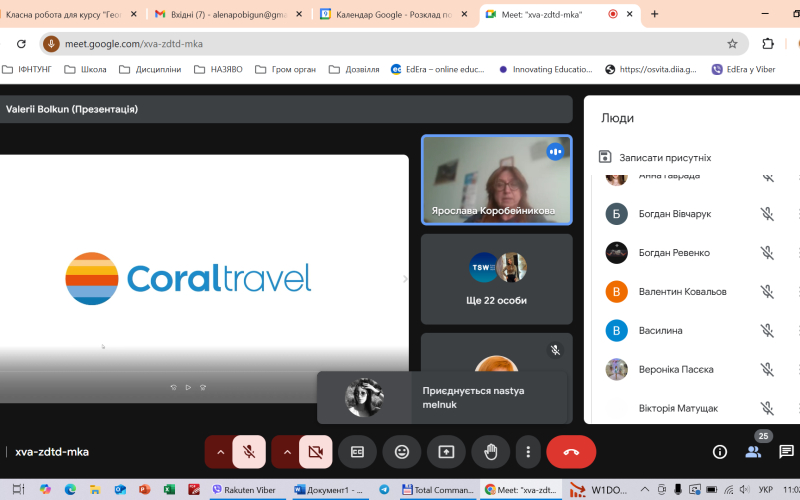Mute Валентин Ковальов microphone icon
The width and height of the screenshot is (800, 500).
[x=767, y=291]
